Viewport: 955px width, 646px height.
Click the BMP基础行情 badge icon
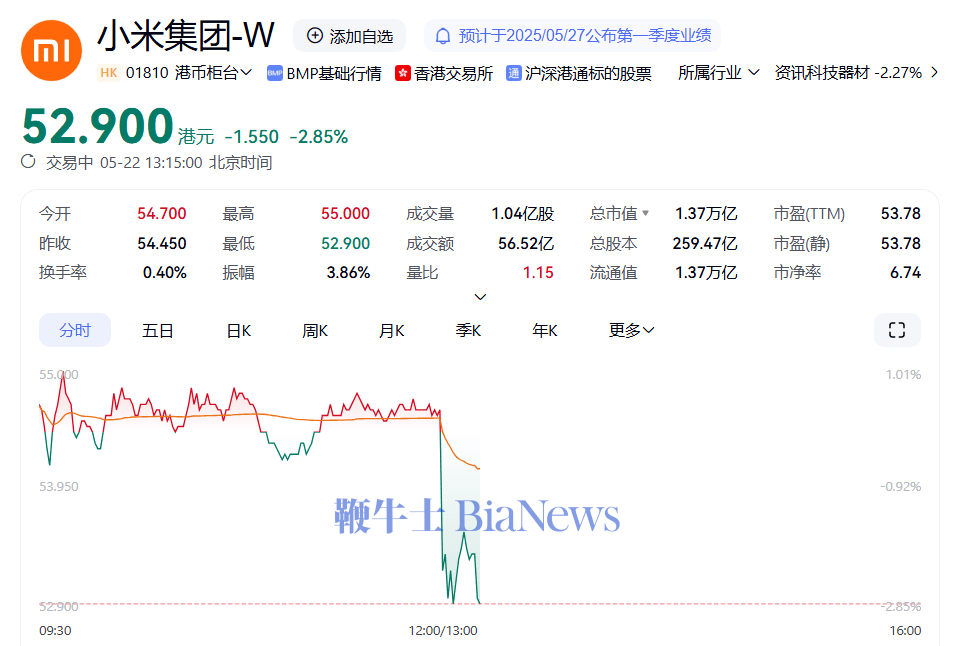[x=275, y=74]
